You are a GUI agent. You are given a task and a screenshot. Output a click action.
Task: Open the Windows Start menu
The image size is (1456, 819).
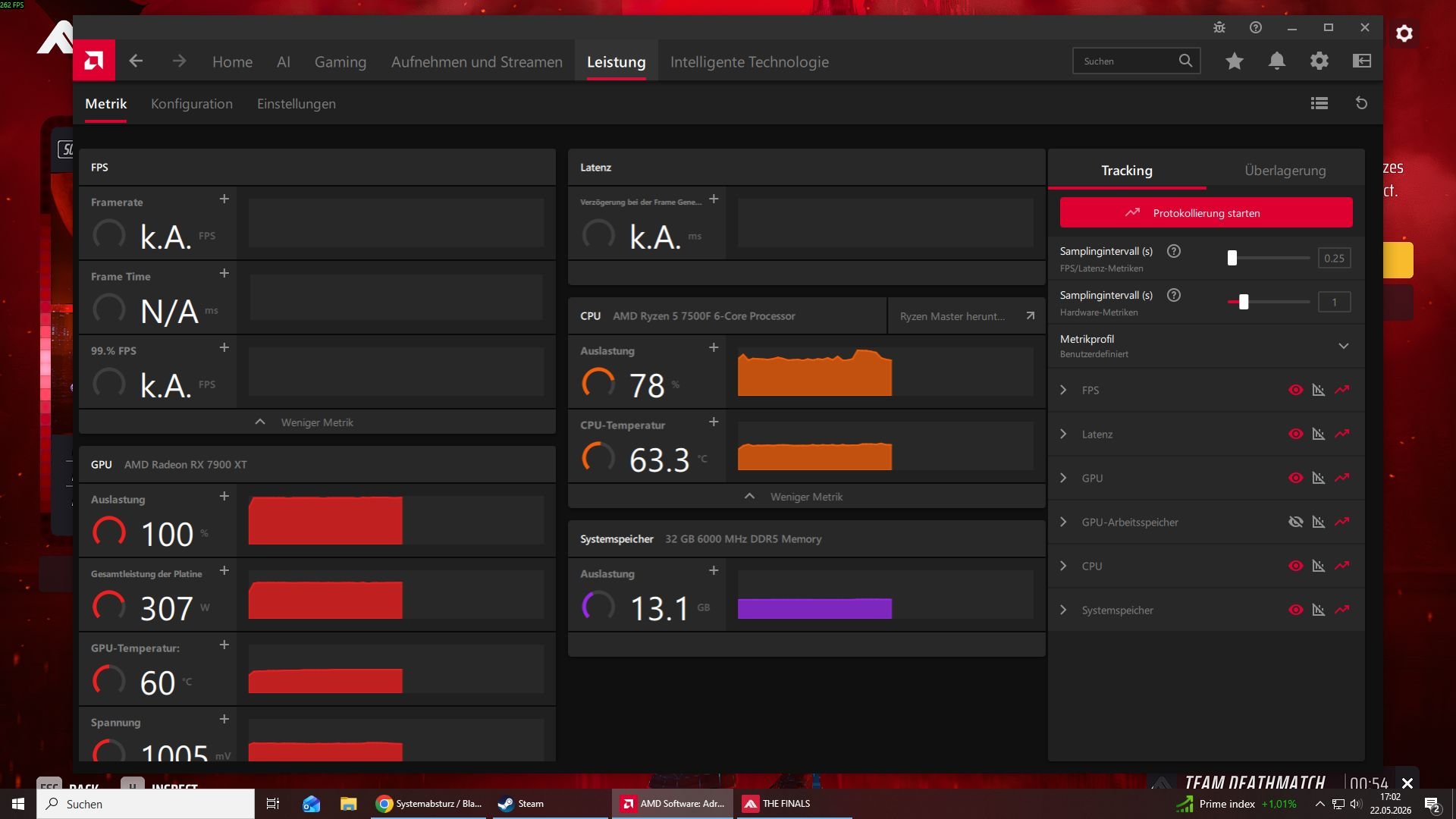18,804
